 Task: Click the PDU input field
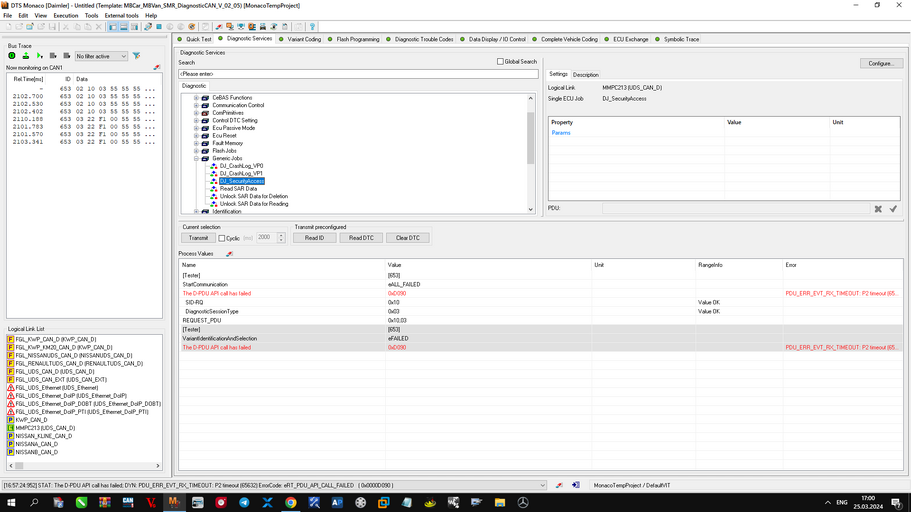coord(736,209)
